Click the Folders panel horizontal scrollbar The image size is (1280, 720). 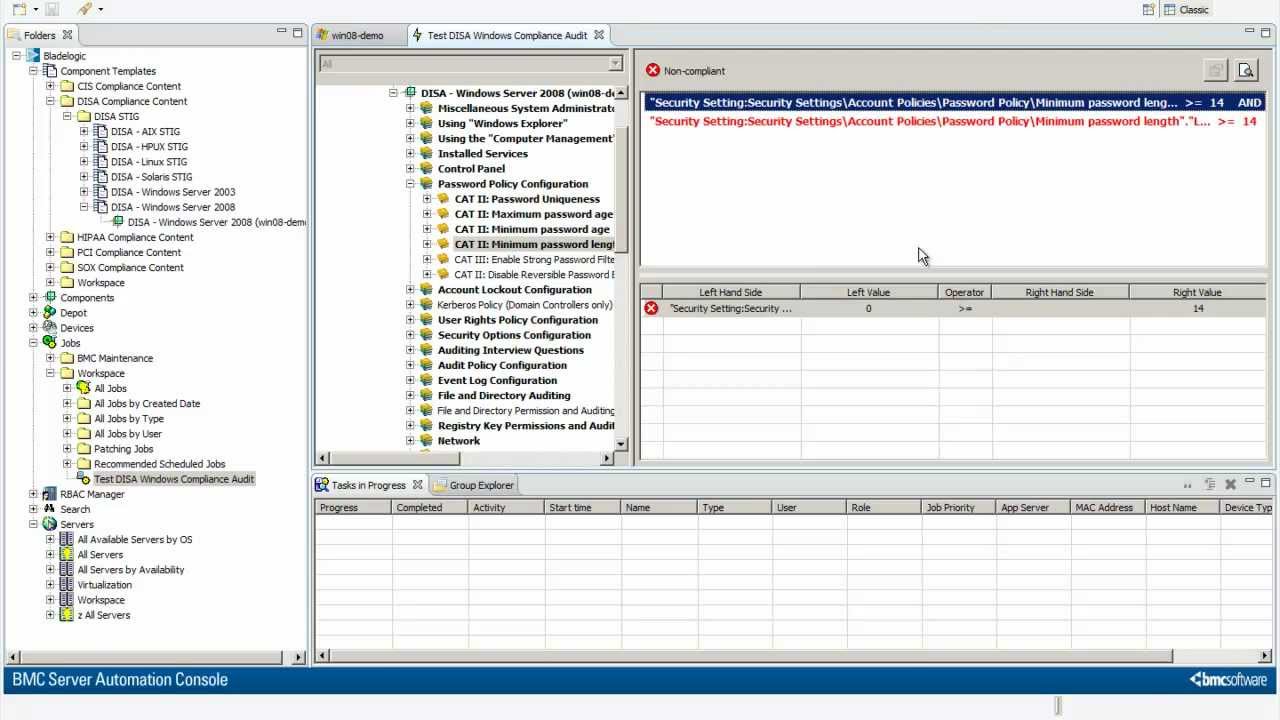[155, 657]
